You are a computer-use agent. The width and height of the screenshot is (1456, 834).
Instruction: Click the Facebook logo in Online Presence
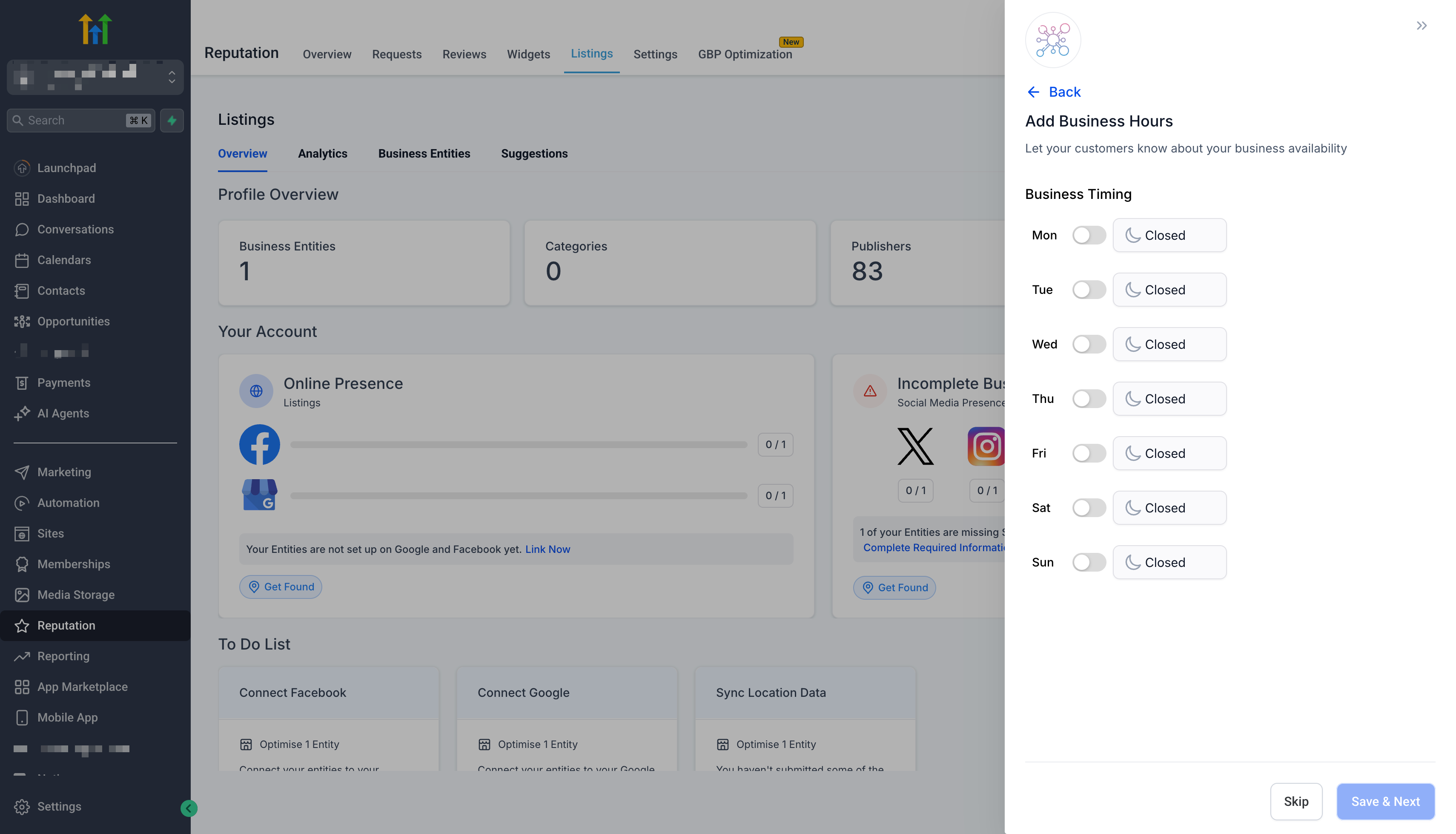pos(259,445)
